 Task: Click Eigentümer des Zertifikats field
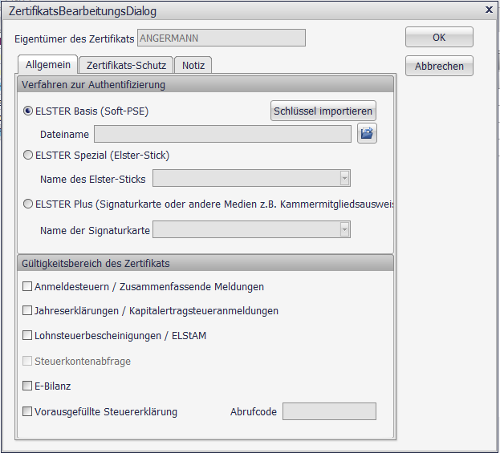221,38
